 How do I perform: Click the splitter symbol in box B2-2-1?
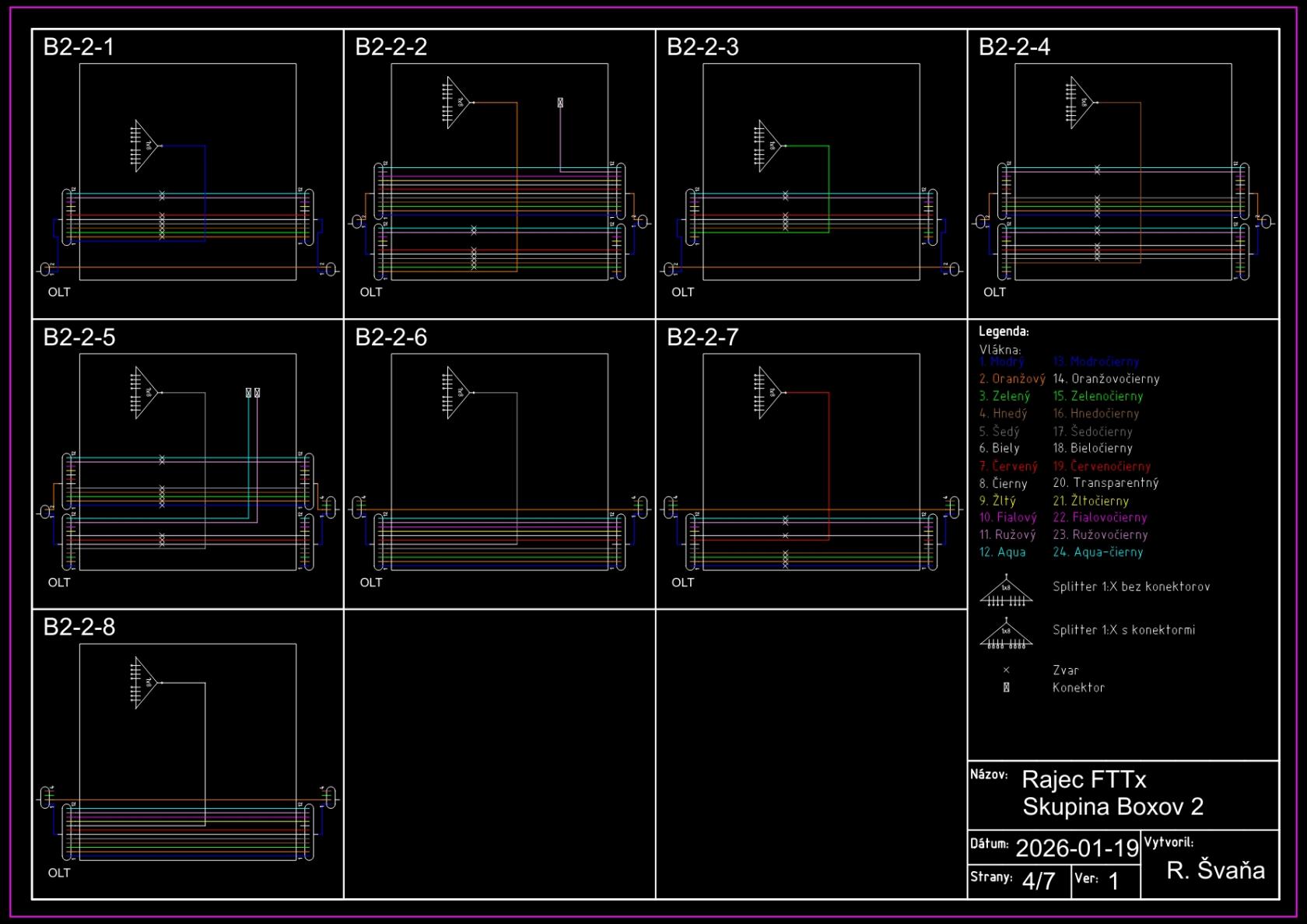[145, 145]
